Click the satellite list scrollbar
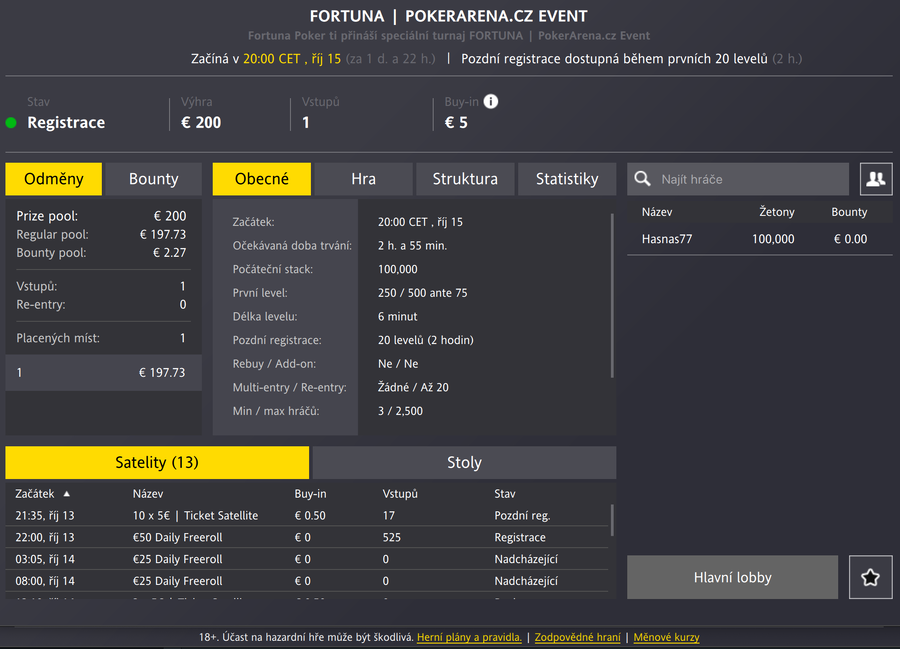The height and width of the screenshot is (649, 900). [612, 520]
